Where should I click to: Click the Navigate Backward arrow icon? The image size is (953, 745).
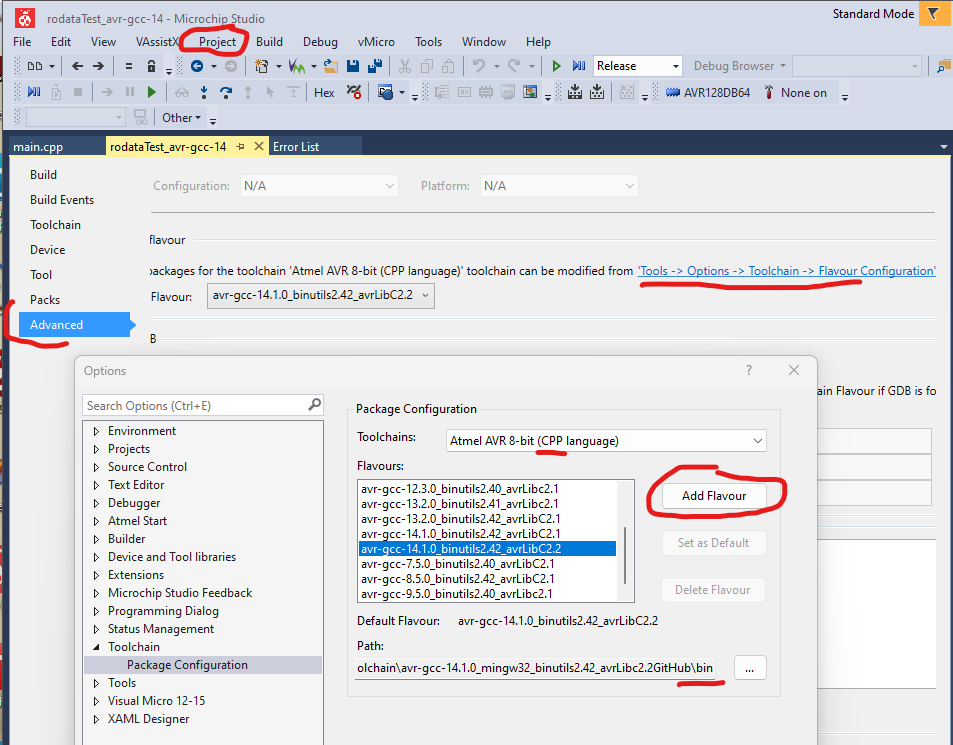[x=196, y=66]
